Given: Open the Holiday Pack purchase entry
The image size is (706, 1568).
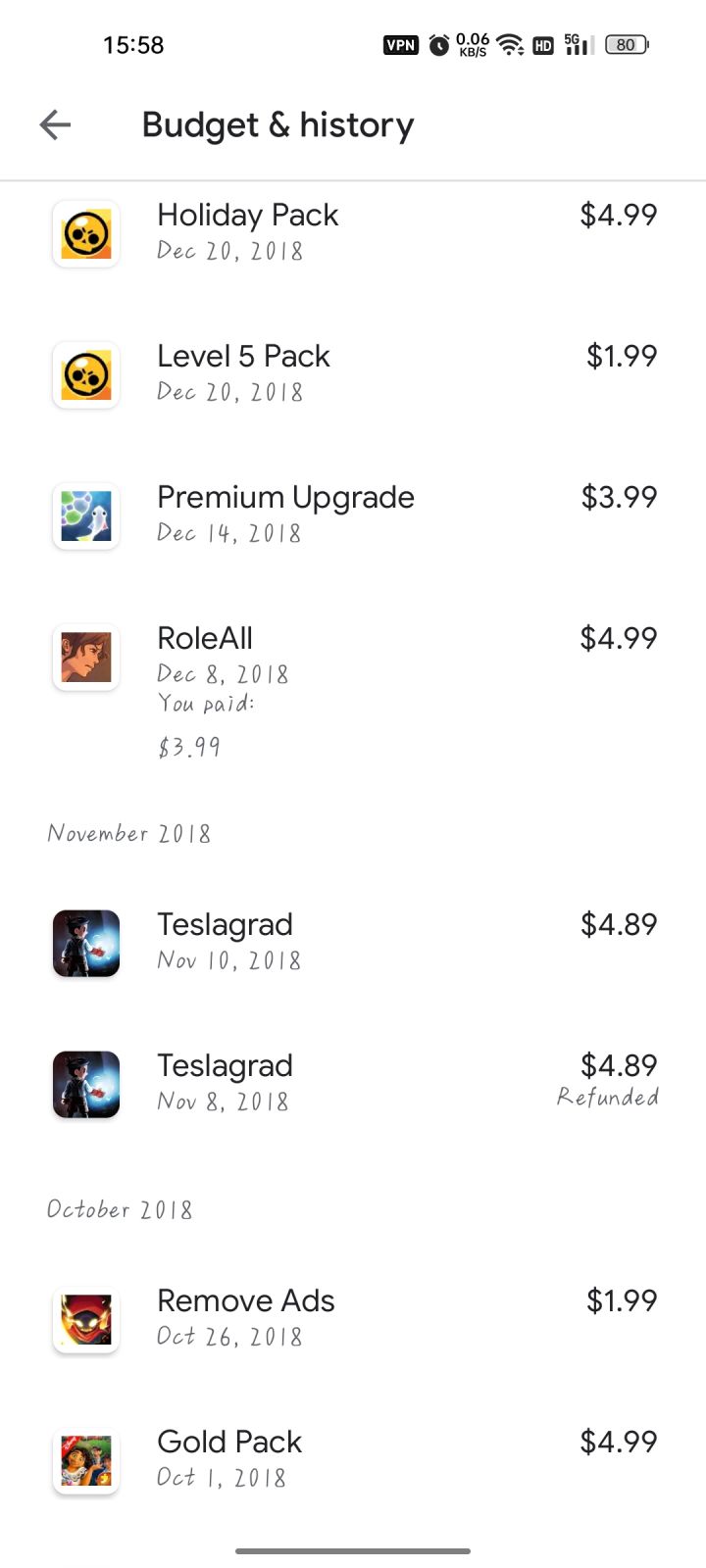Looking at the screenshot, I should [248, 216].
